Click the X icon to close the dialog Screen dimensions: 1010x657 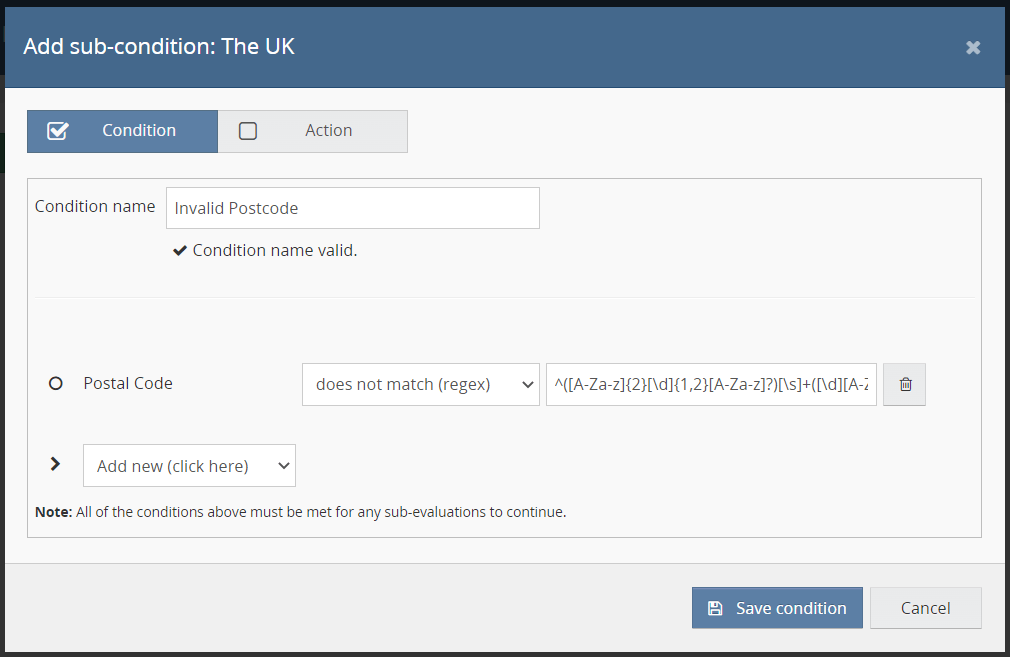point(972,46)
